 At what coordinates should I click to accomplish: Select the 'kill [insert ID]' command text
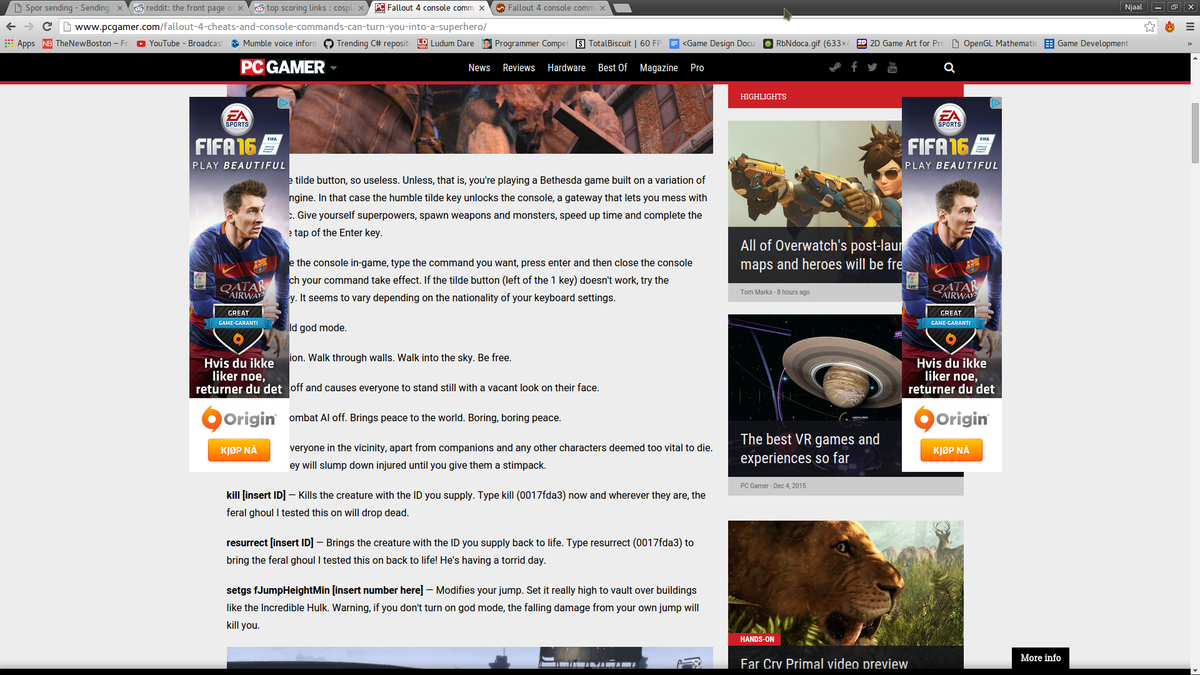coord(256,496)
